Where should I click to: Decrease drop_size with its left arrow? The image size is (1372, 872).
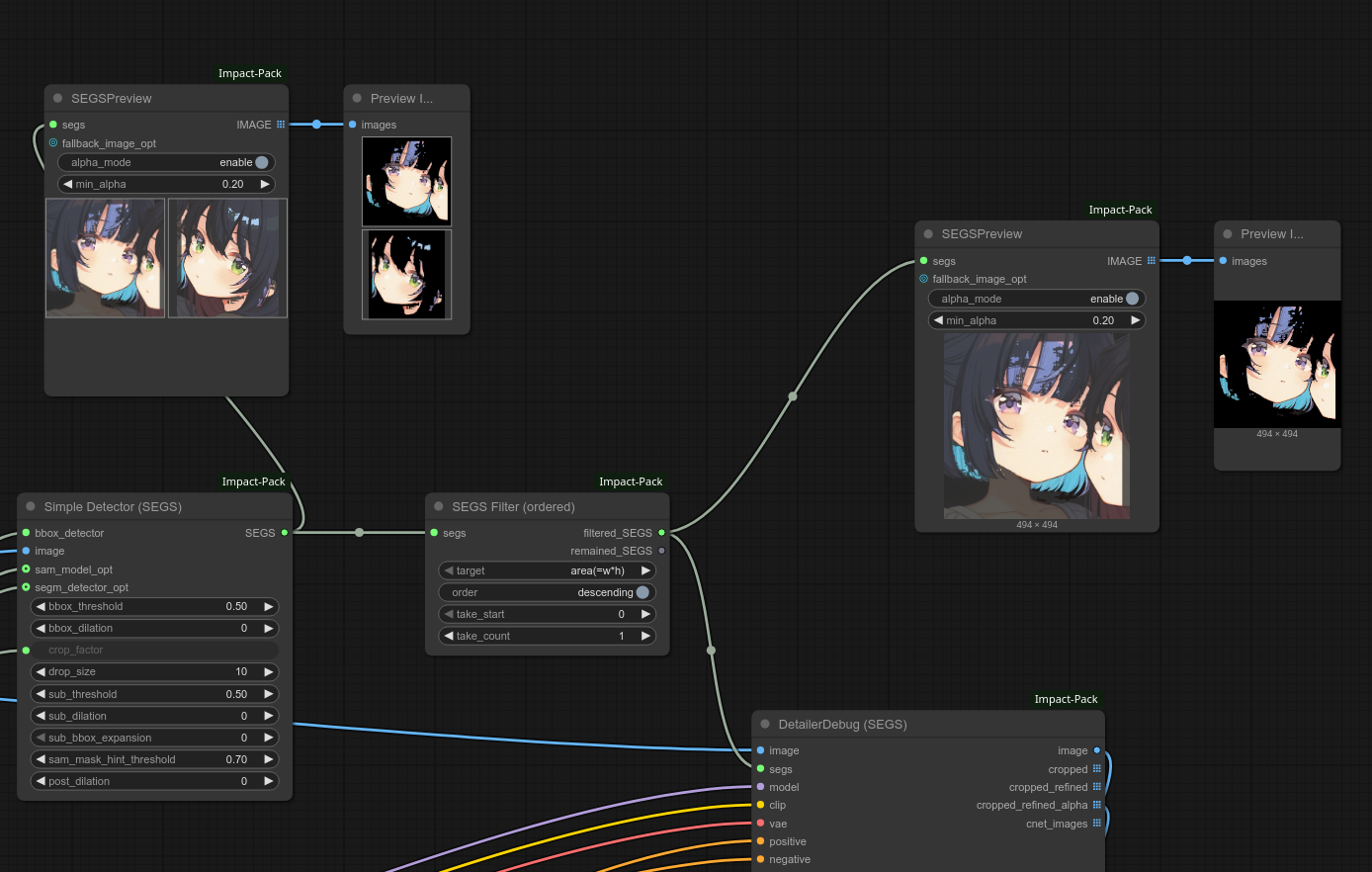(41, 671)
